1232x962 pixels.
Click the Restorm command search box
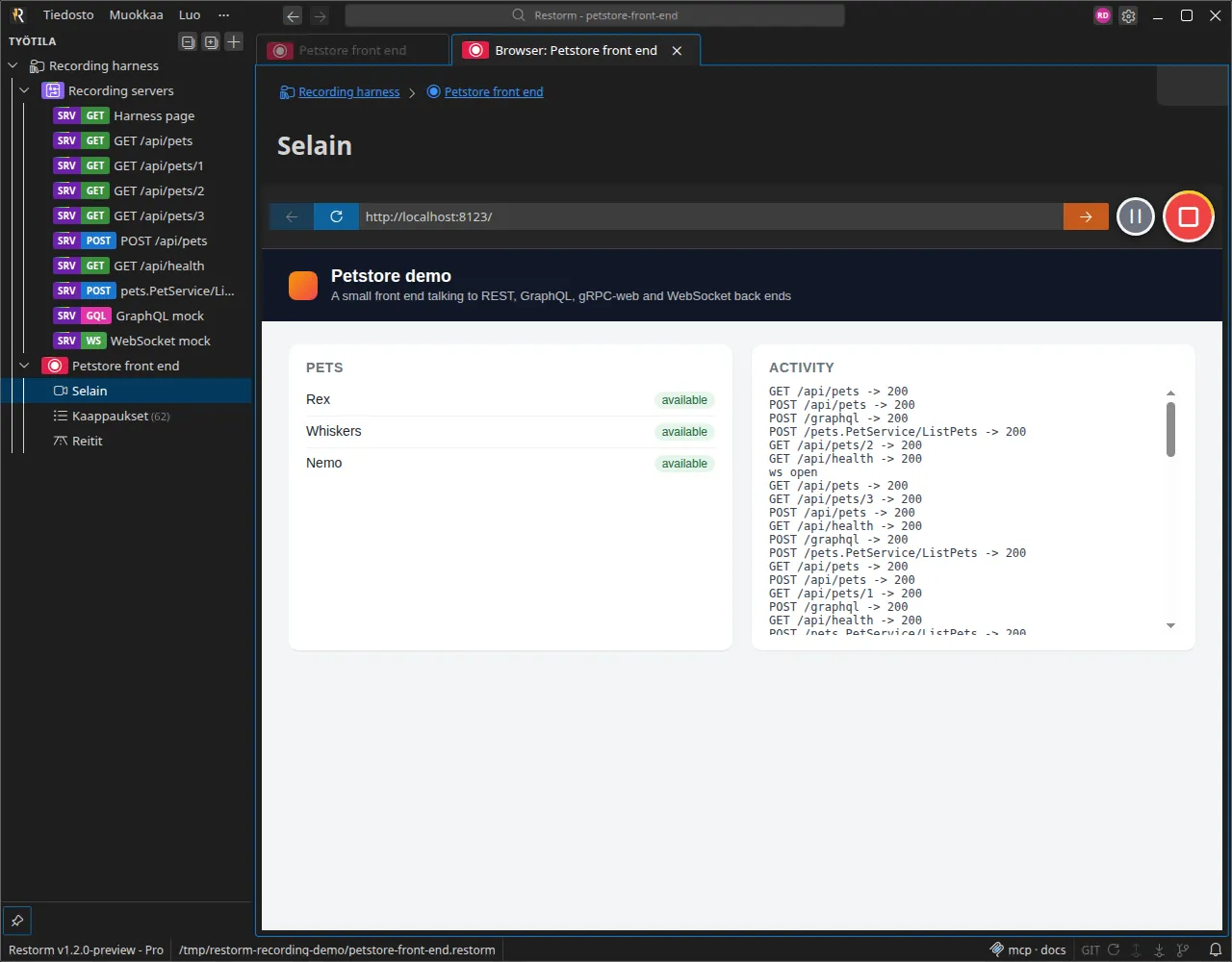coord(595,15)
